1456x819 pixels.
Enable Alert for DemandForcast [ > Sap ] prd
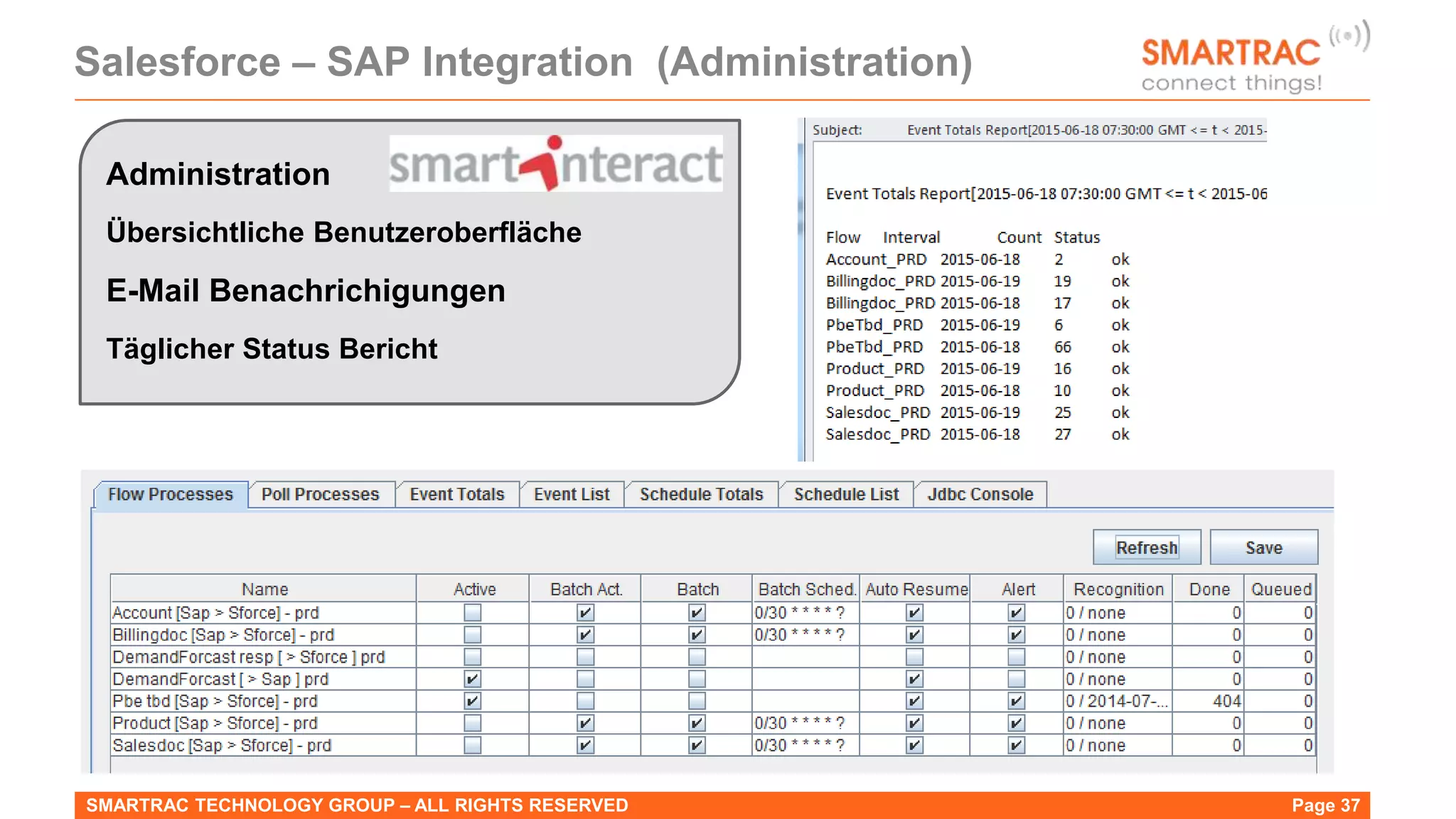[x=1017, y=679]
